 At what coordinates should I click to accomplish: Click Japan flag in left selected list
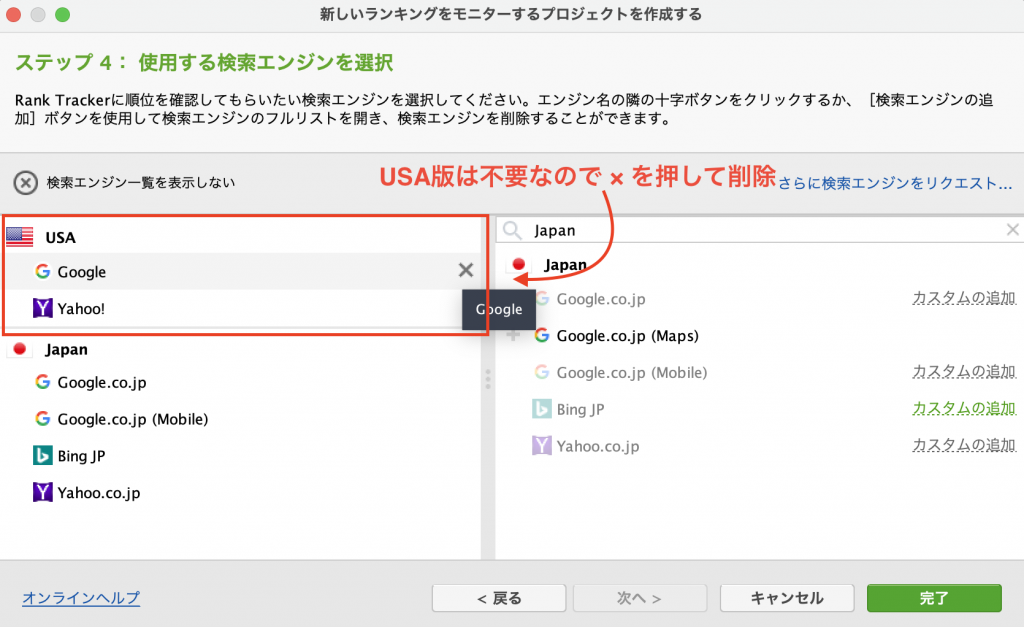[x=20, y=349]
